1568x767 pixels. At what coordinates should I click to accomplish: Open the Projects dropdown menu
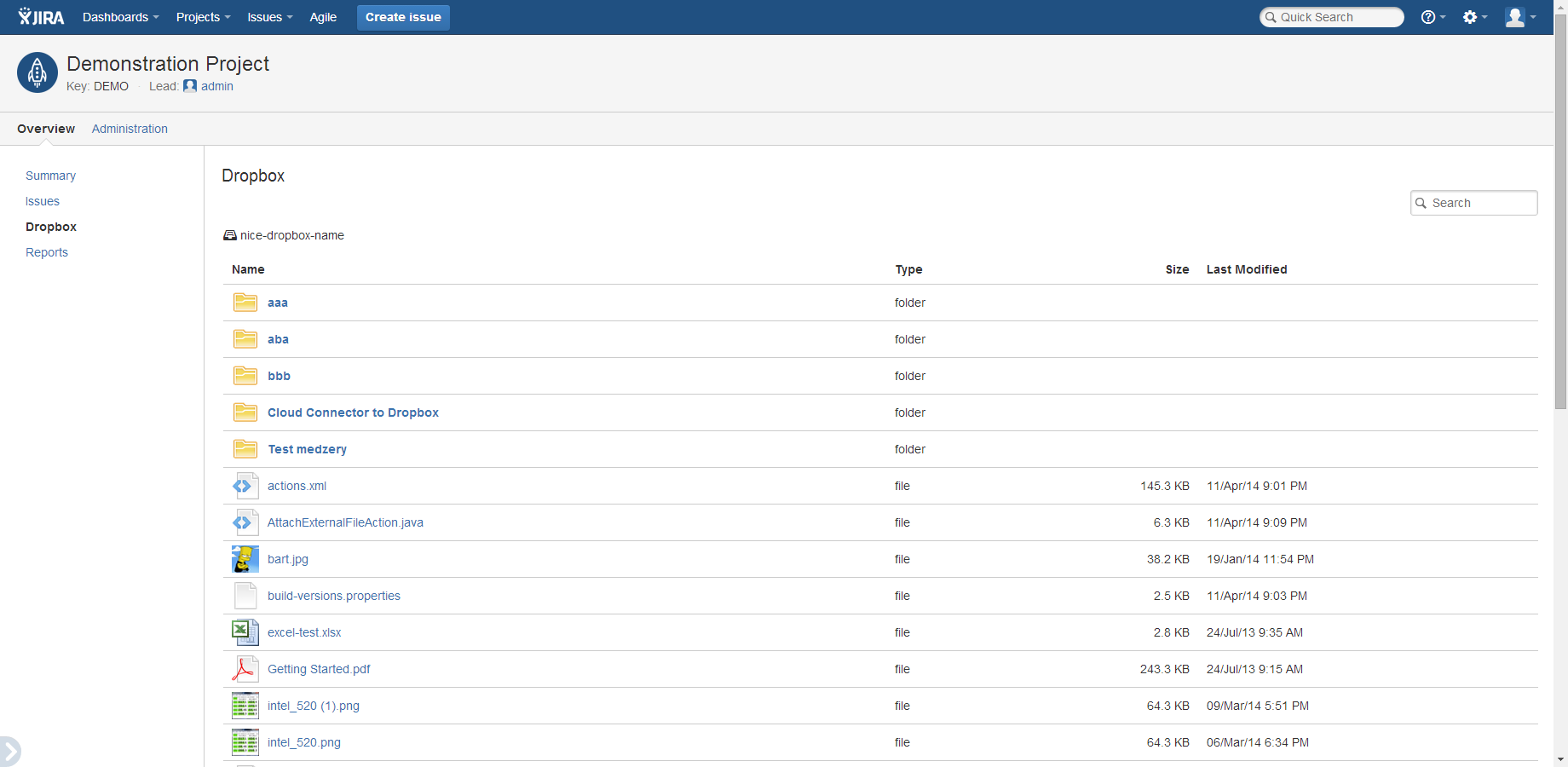(204, 17)
